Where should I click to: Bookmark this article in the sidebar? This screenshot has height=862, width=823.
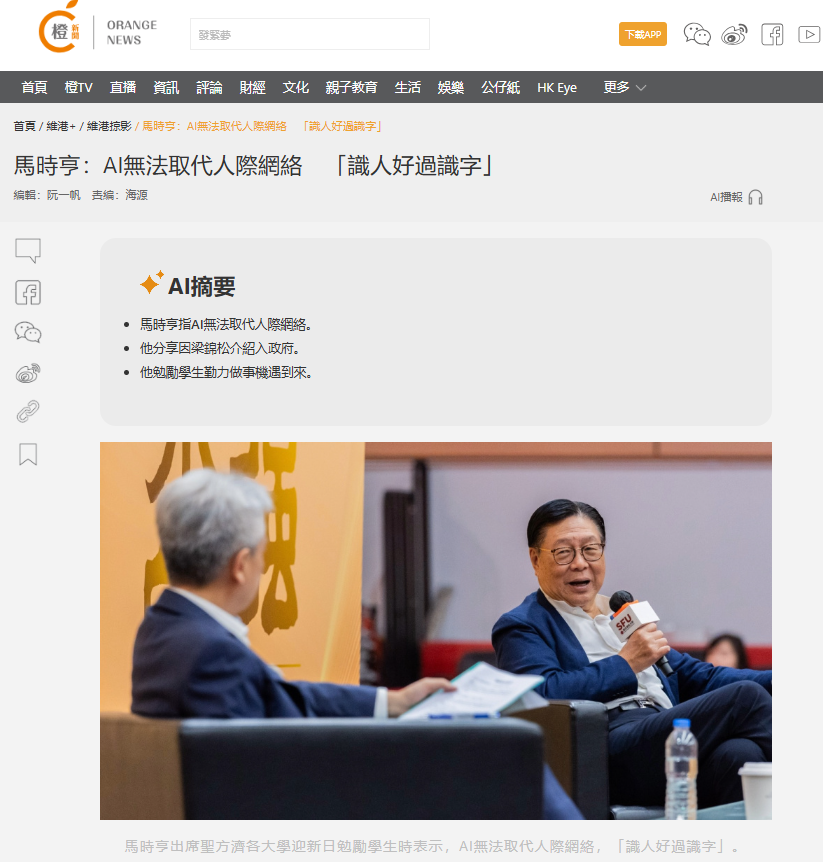(x=28, y=454)
